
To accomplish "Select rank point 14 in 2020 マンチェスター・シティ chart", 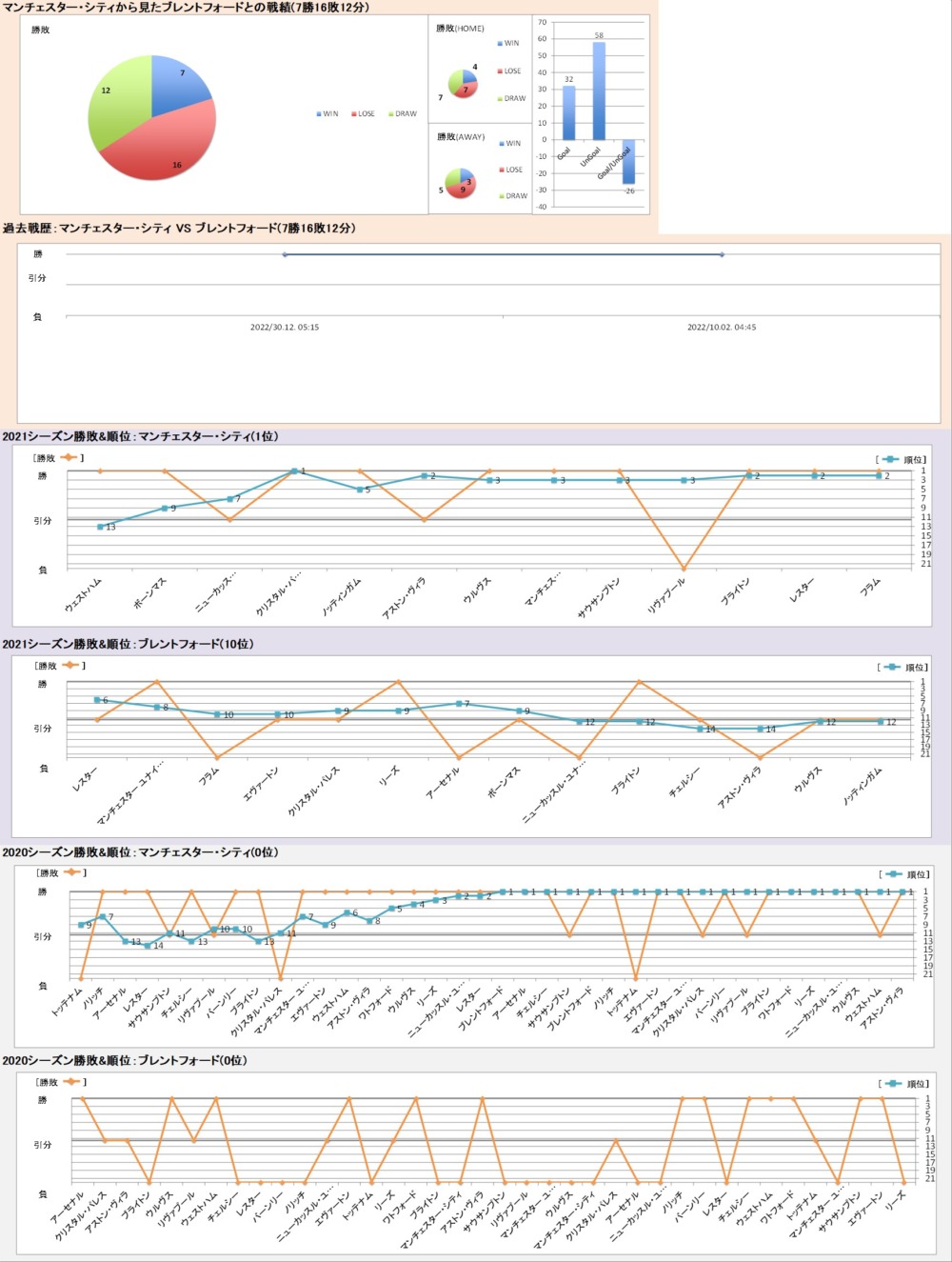I will point(148,946).
